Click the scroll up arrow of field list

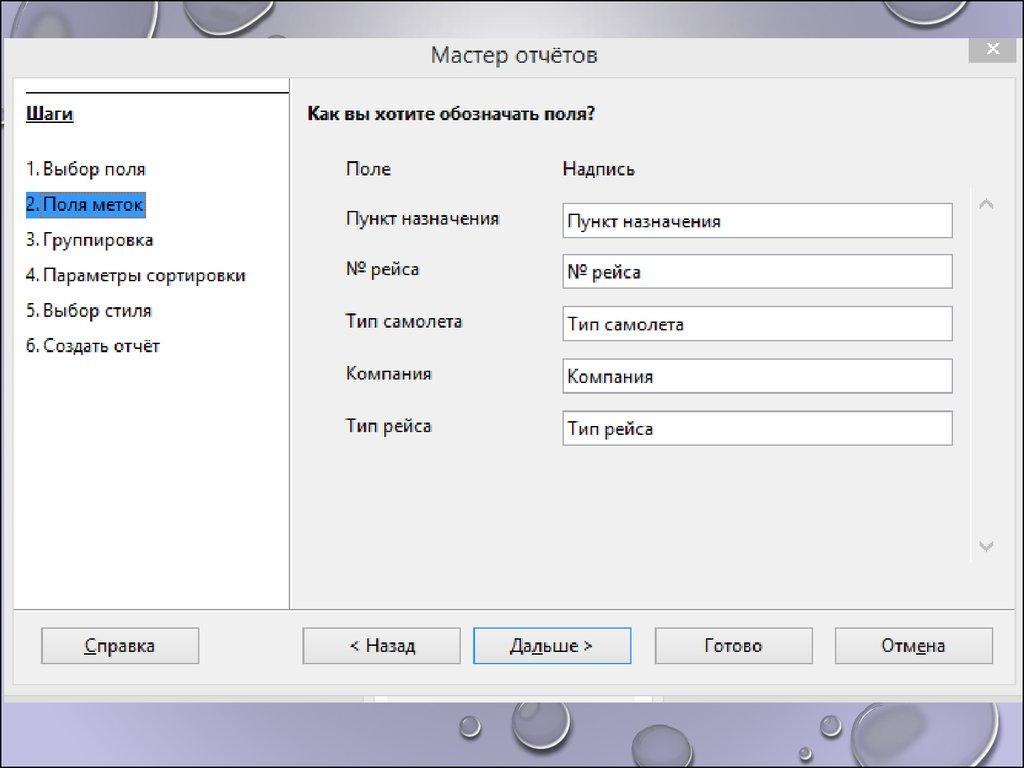(x=986, y=205)
